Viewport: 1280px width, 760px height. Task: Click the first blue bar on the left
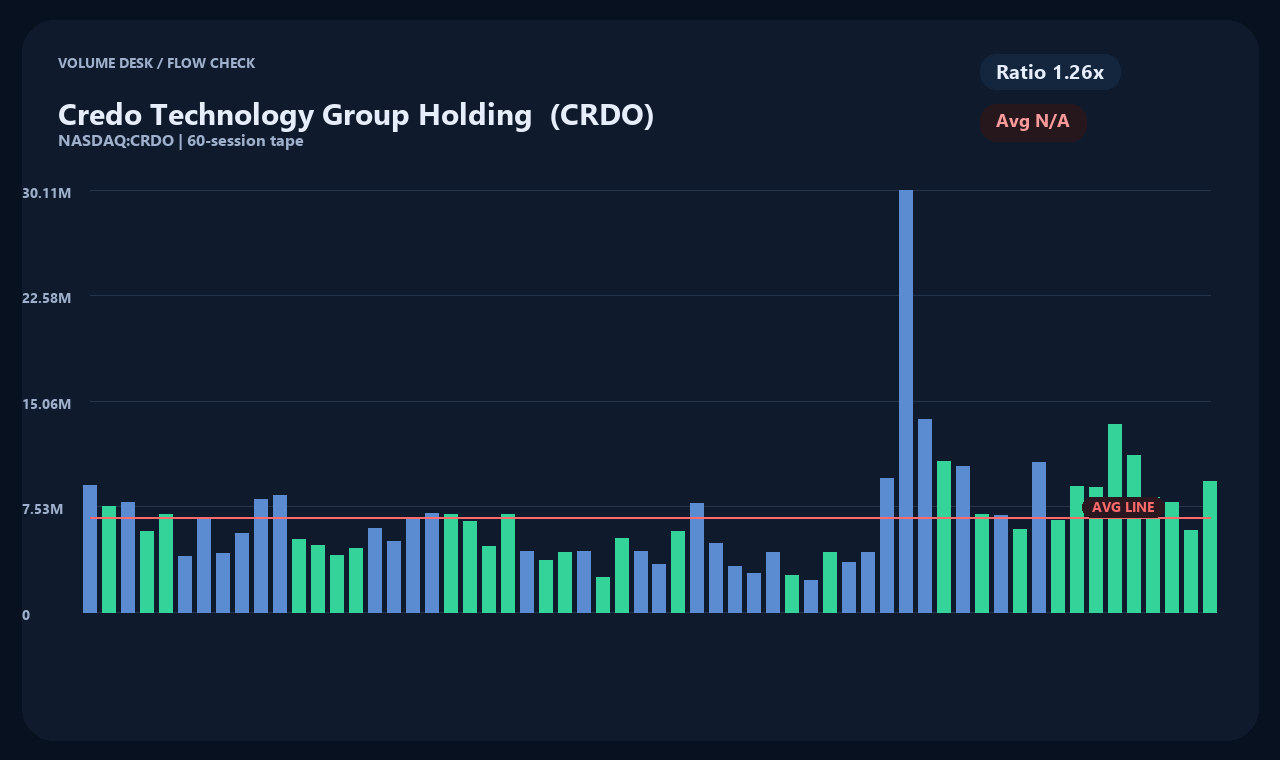pyautogui.click(x=90, y=549)
